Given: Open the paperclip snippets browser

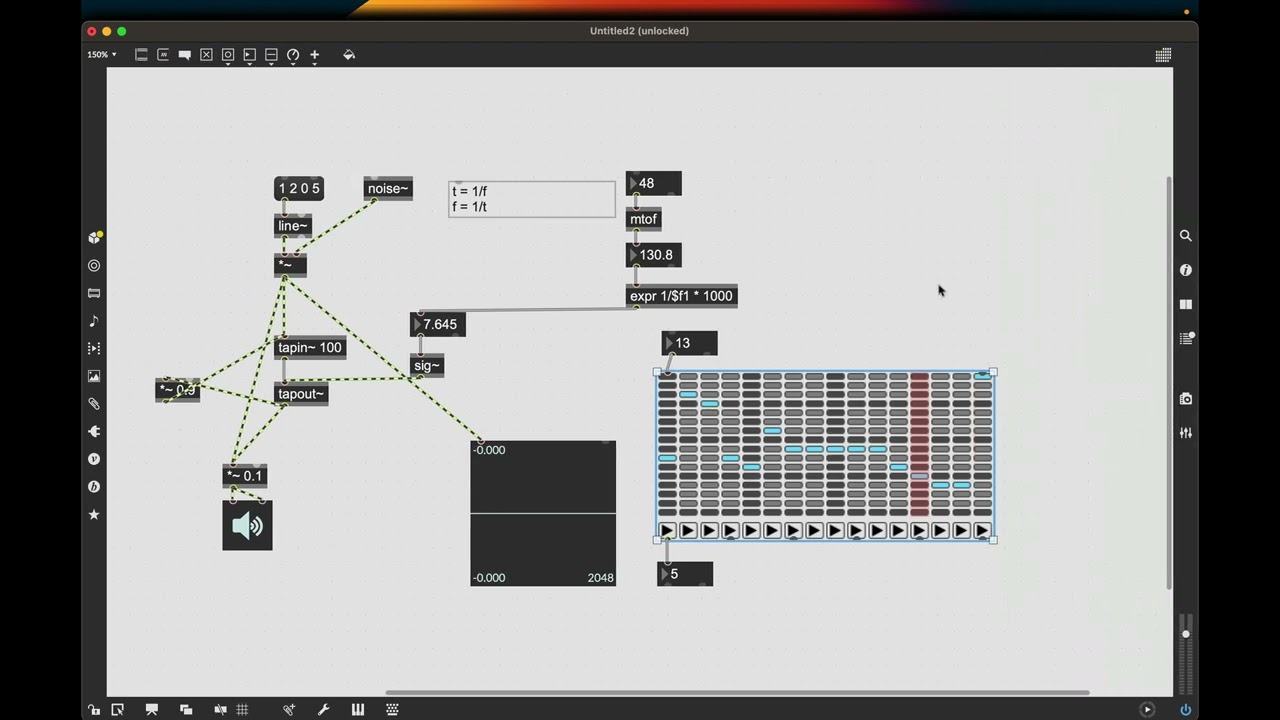Looking at the screenshot, I should pos(94,404).
